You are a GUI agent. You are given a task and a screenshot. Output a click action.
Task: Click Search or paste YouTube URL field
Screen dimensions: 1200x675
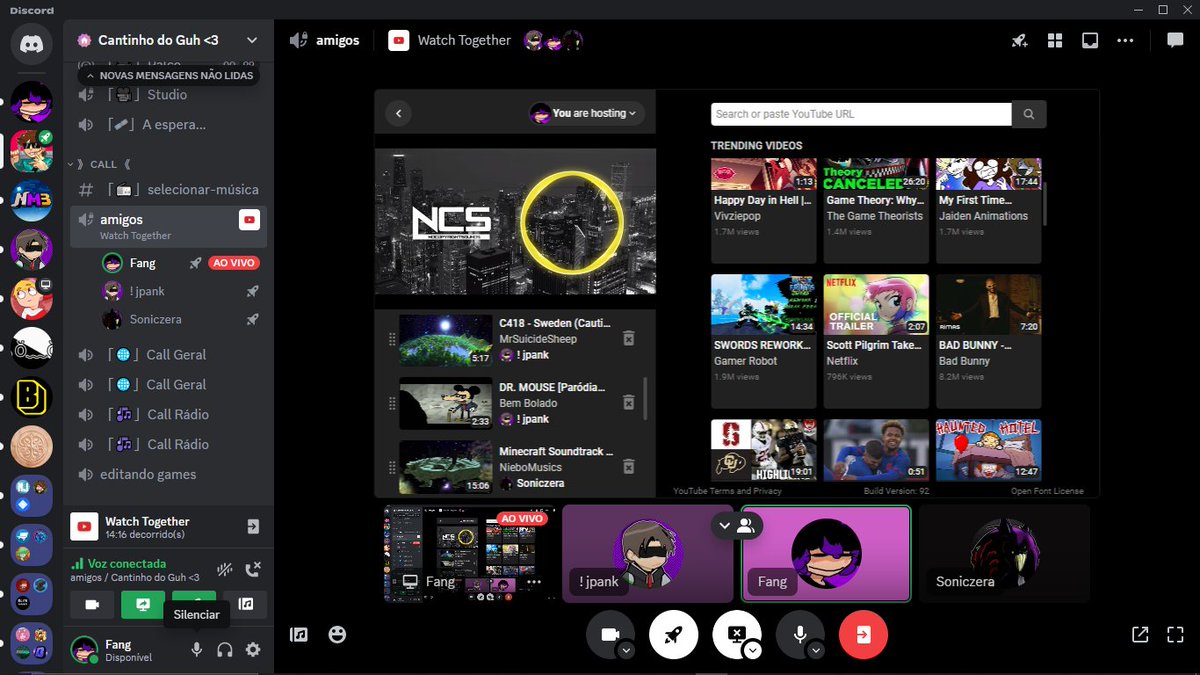(861, 114)
